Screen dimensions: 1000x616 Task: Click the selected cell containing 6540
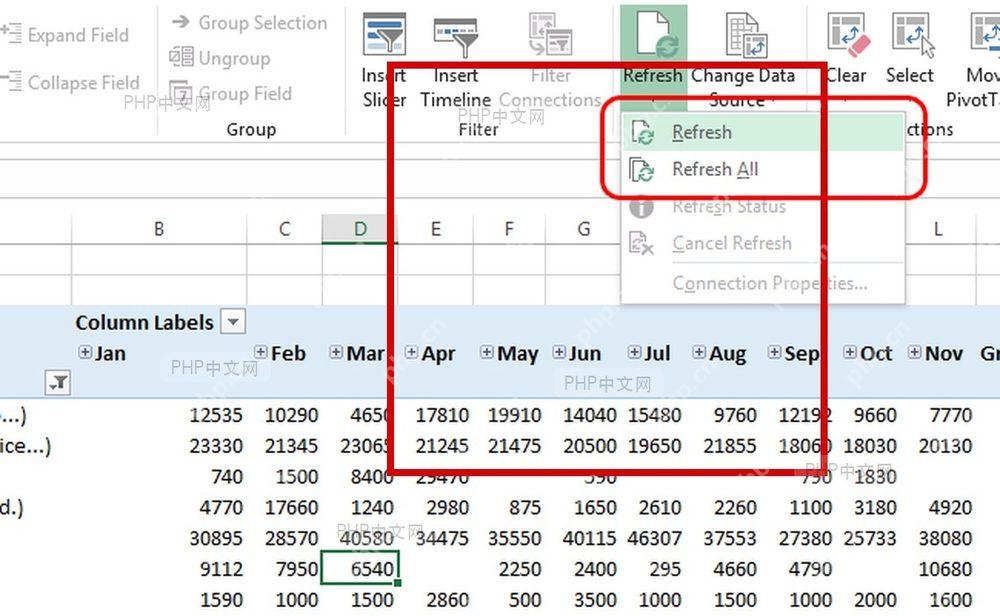tap(360, 568)
